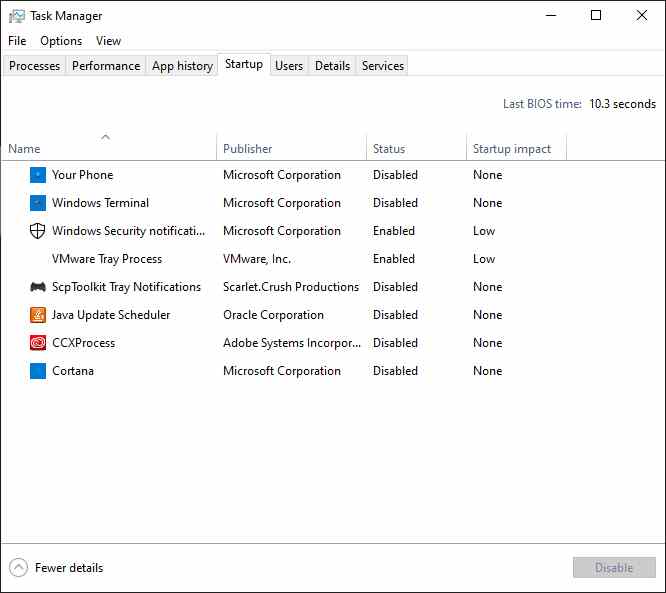
Task: Sort by the Name column header
Action: (109, 147)
